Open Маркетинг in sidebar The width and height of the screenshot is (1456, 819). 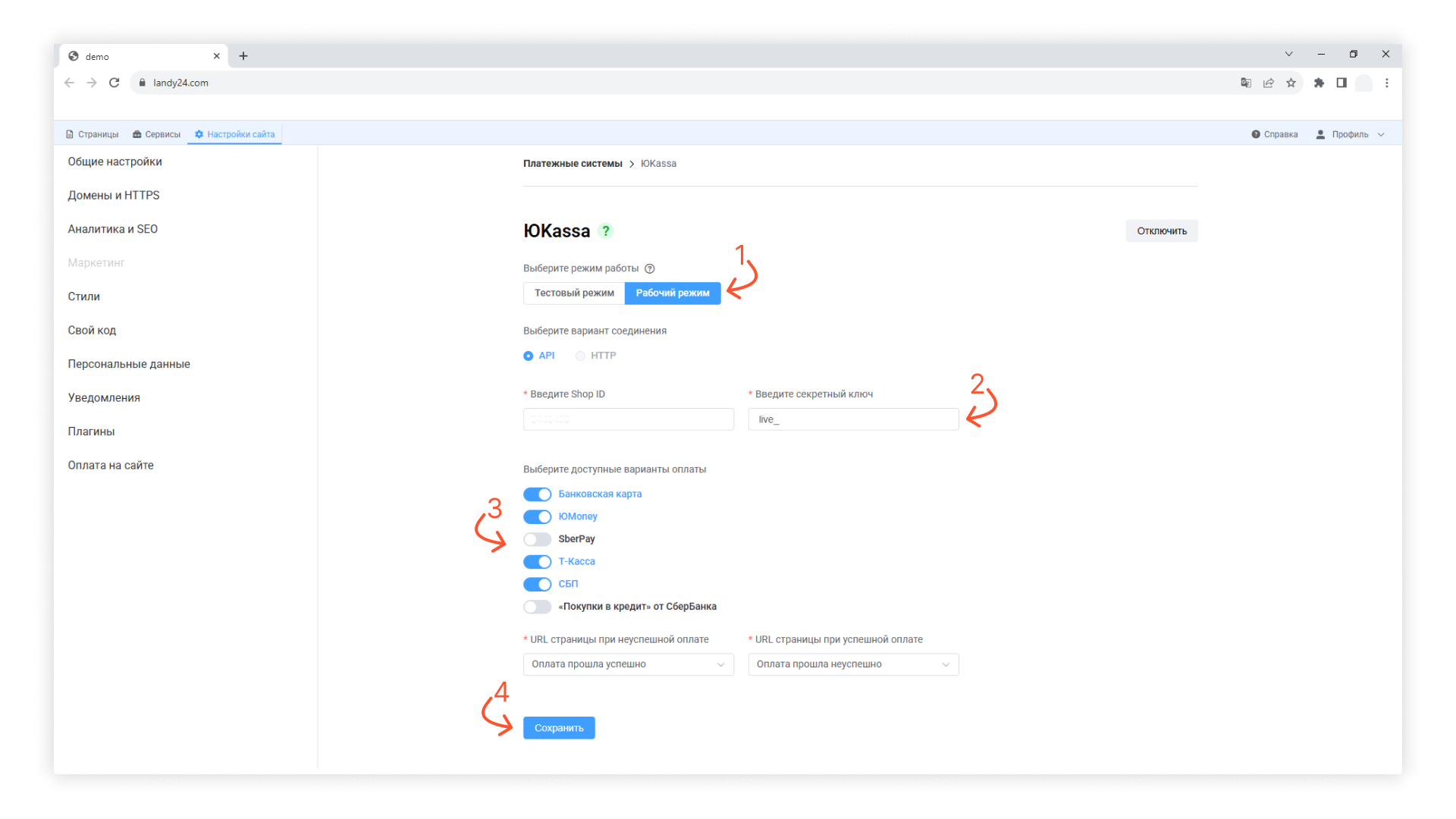(96, 263)
